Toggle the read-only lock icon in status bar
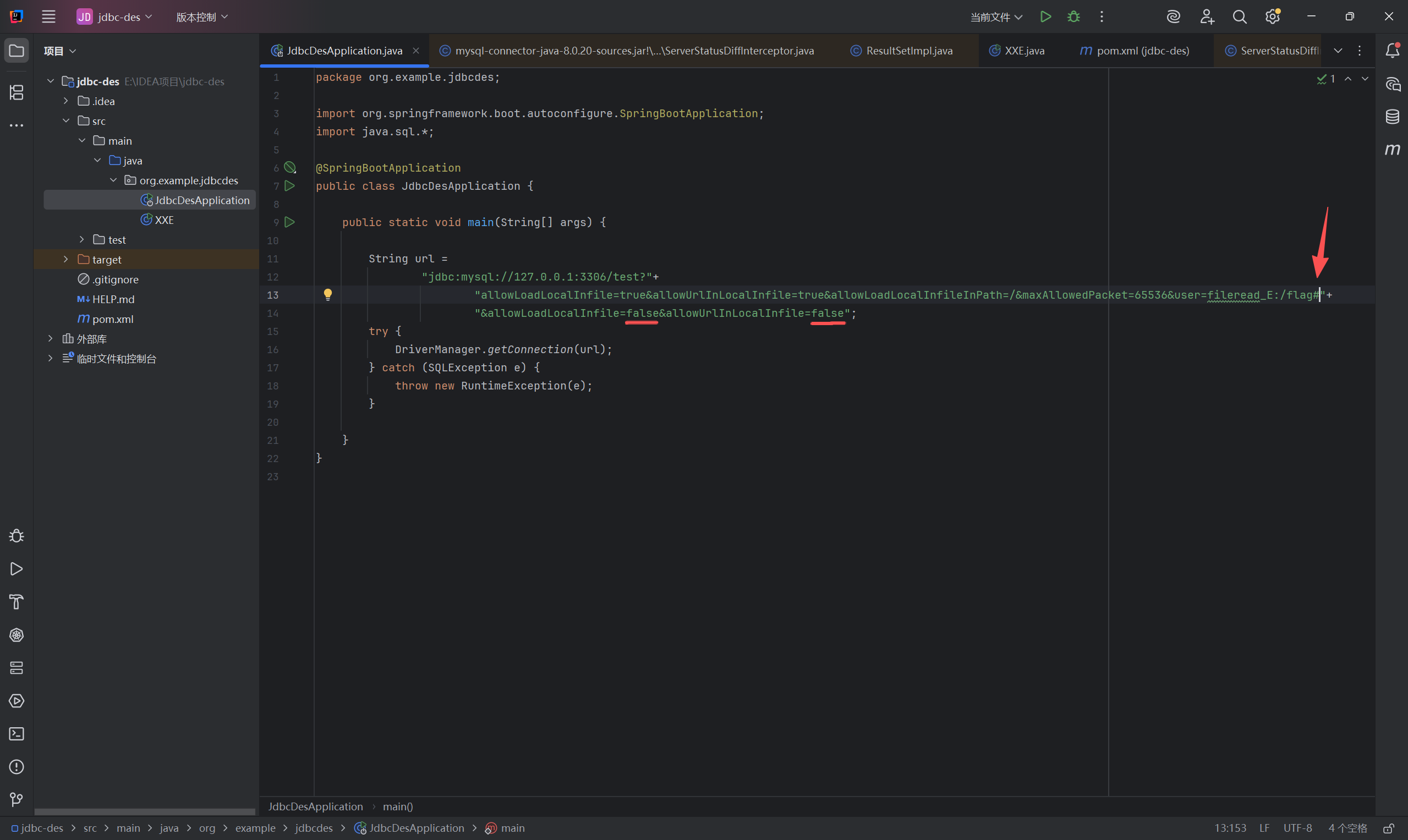The width and height of the screenshot is (1408, 840). (1389, 828)
